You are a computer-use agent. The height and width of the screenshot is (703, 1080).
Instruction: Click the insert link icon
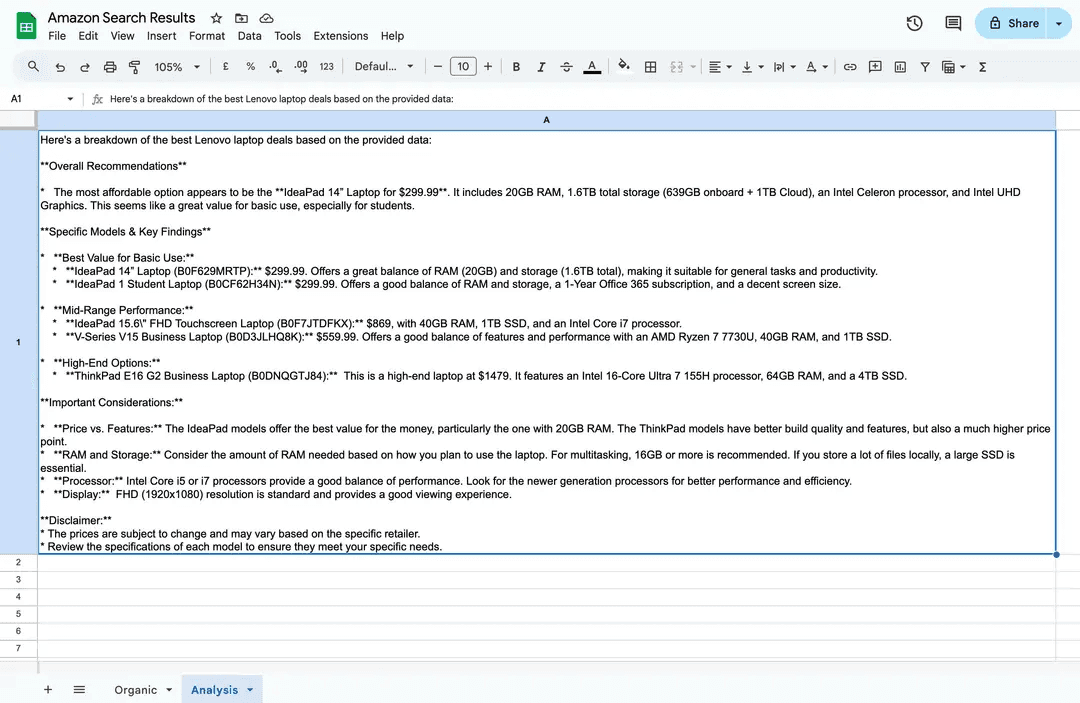click(x=850, y=67)
